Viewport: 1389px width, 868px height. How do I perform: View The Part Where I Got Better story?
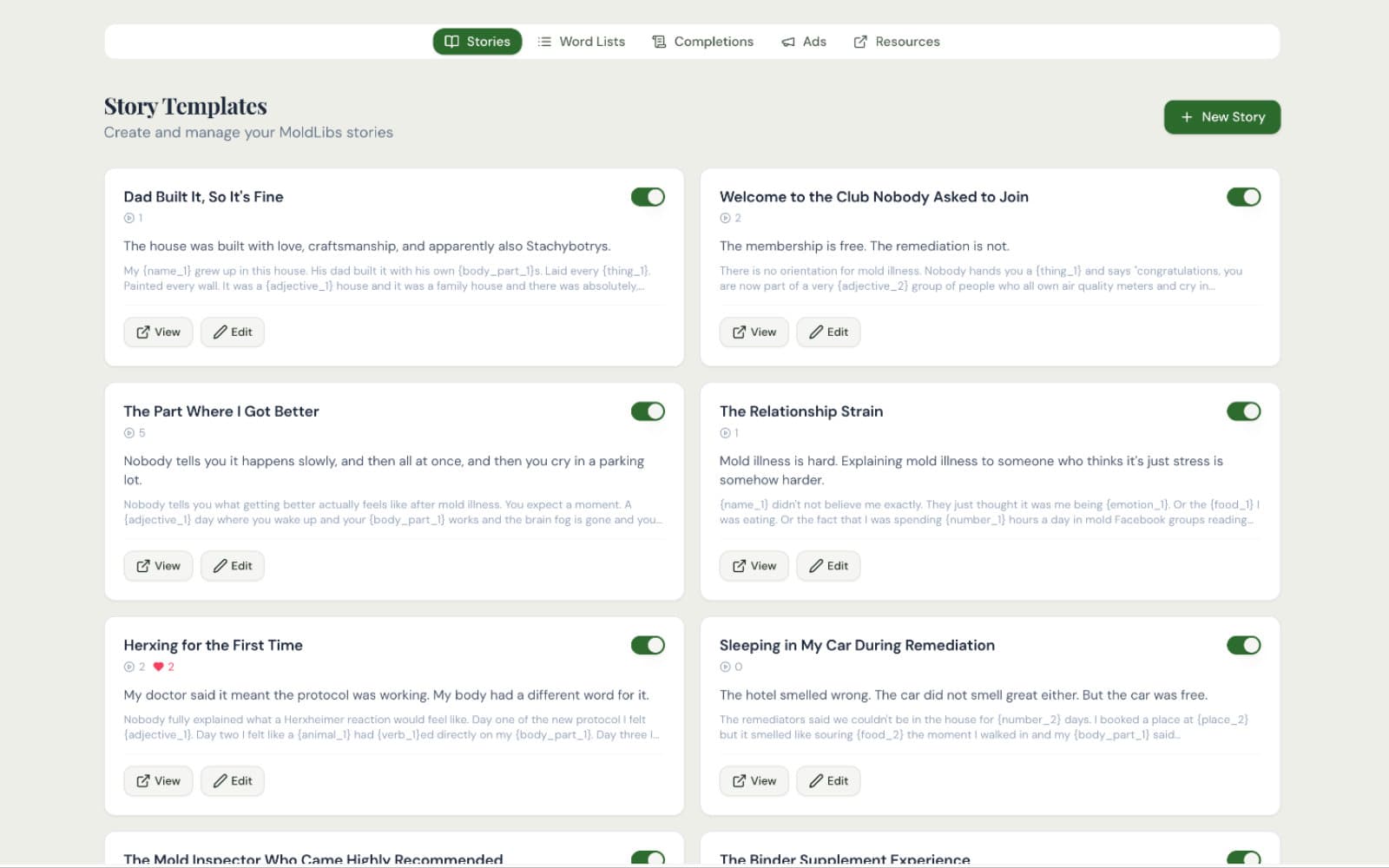pos(158,565)
